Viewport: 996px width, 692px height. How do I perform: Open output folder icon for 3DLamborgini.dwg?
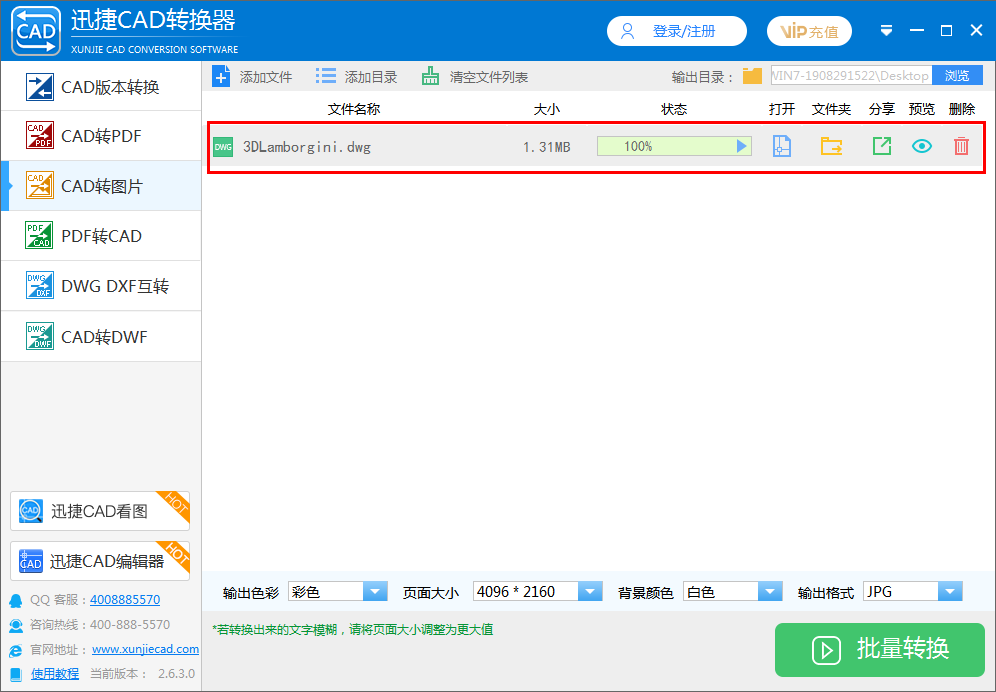(x=831, y=146)
